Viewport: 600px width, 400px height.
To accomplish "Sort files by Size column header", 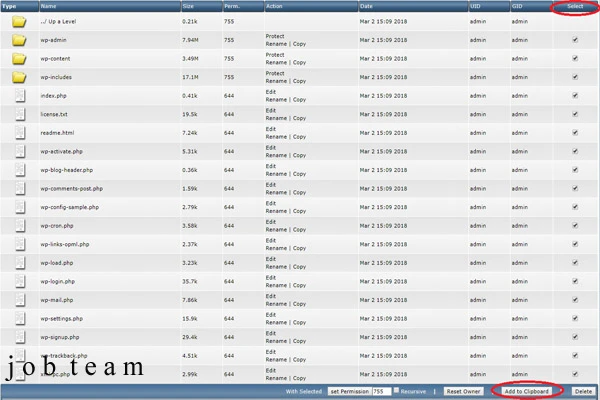I will click(188, 6).
